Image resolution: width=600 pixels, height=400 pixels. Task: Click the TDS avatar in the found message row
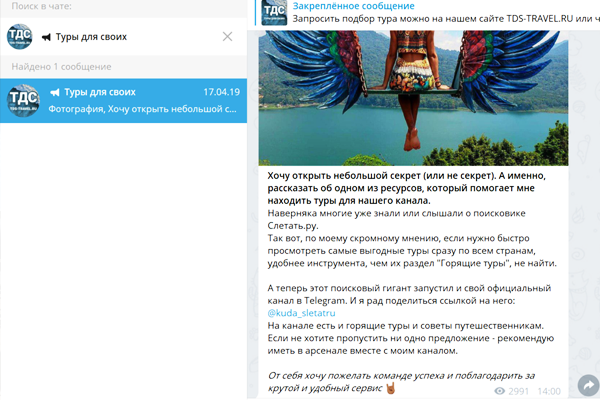click(23, 101)
